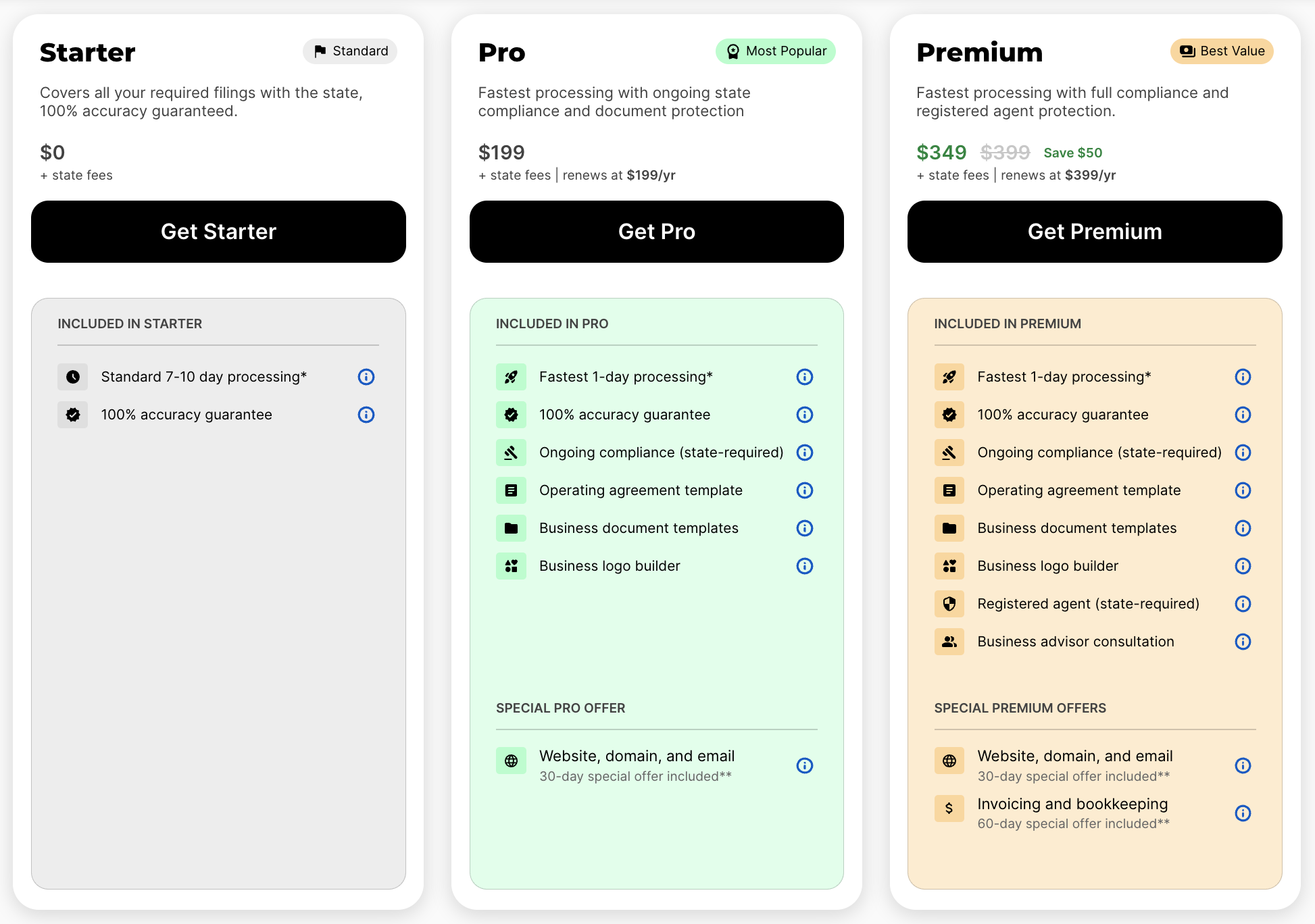1315x924 pixels.
Task: Open info tooltip for Standard 7-10 day processing
Action: 366,377
